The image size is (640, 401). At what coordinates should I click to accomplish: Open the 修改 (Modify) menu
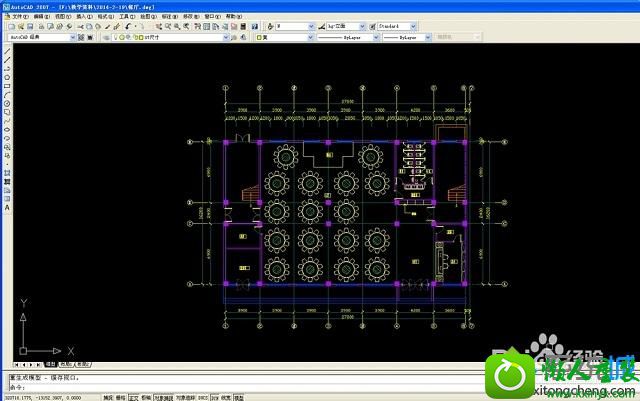coord(191,16)
